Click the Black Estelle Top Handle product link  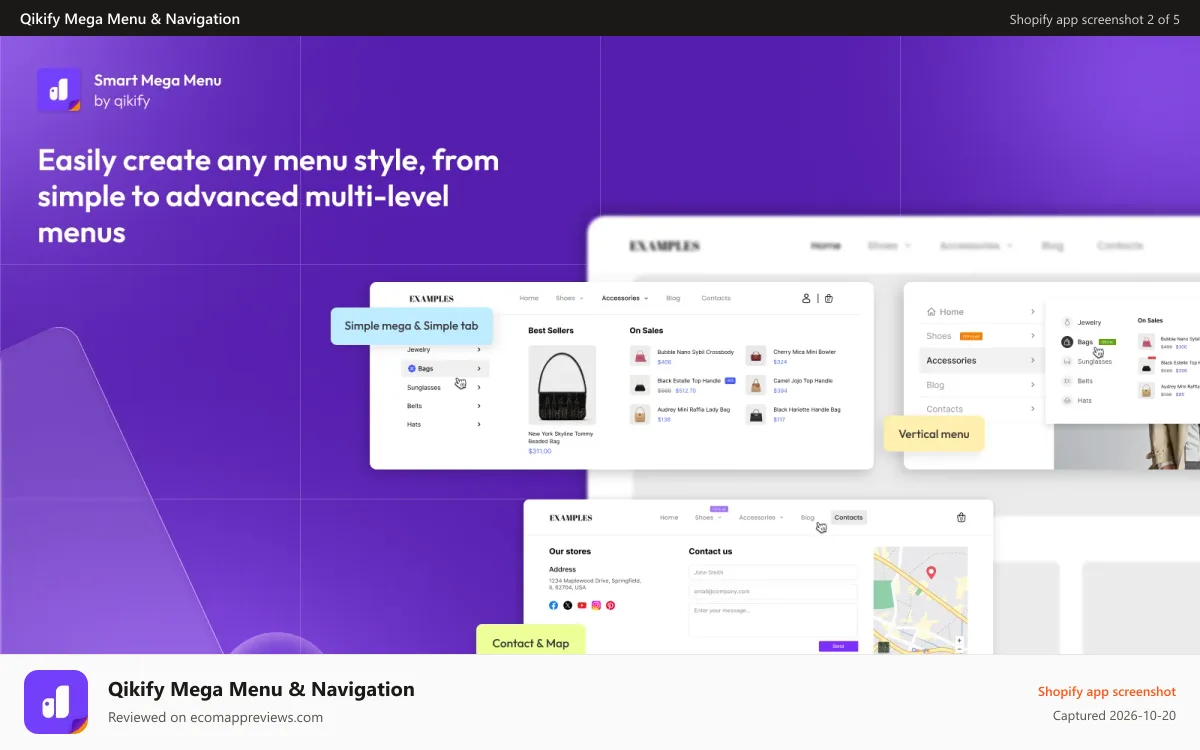click(x=689, y=381)
